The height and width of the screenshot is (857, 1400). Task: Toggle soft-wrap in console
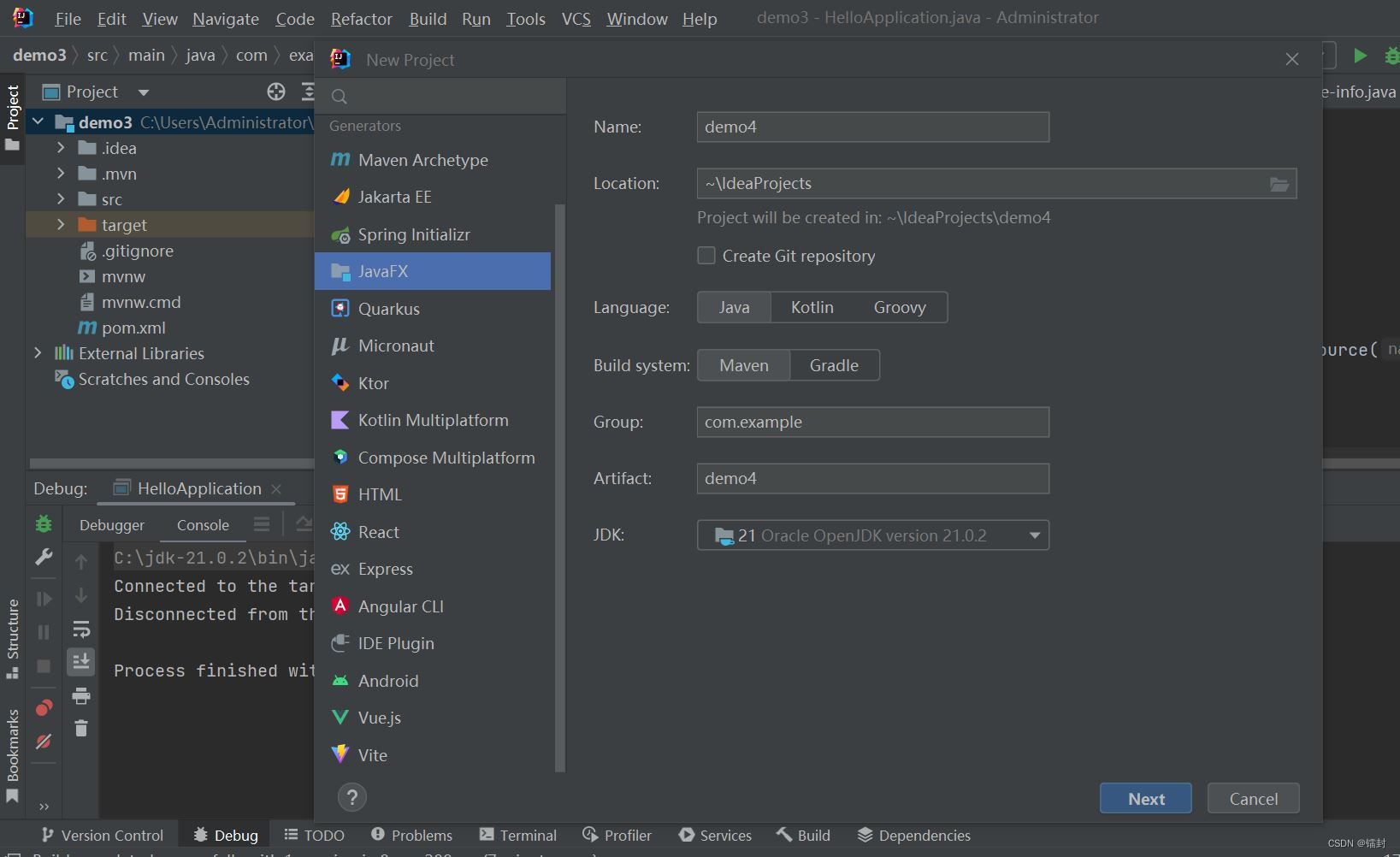coord(81,629)
